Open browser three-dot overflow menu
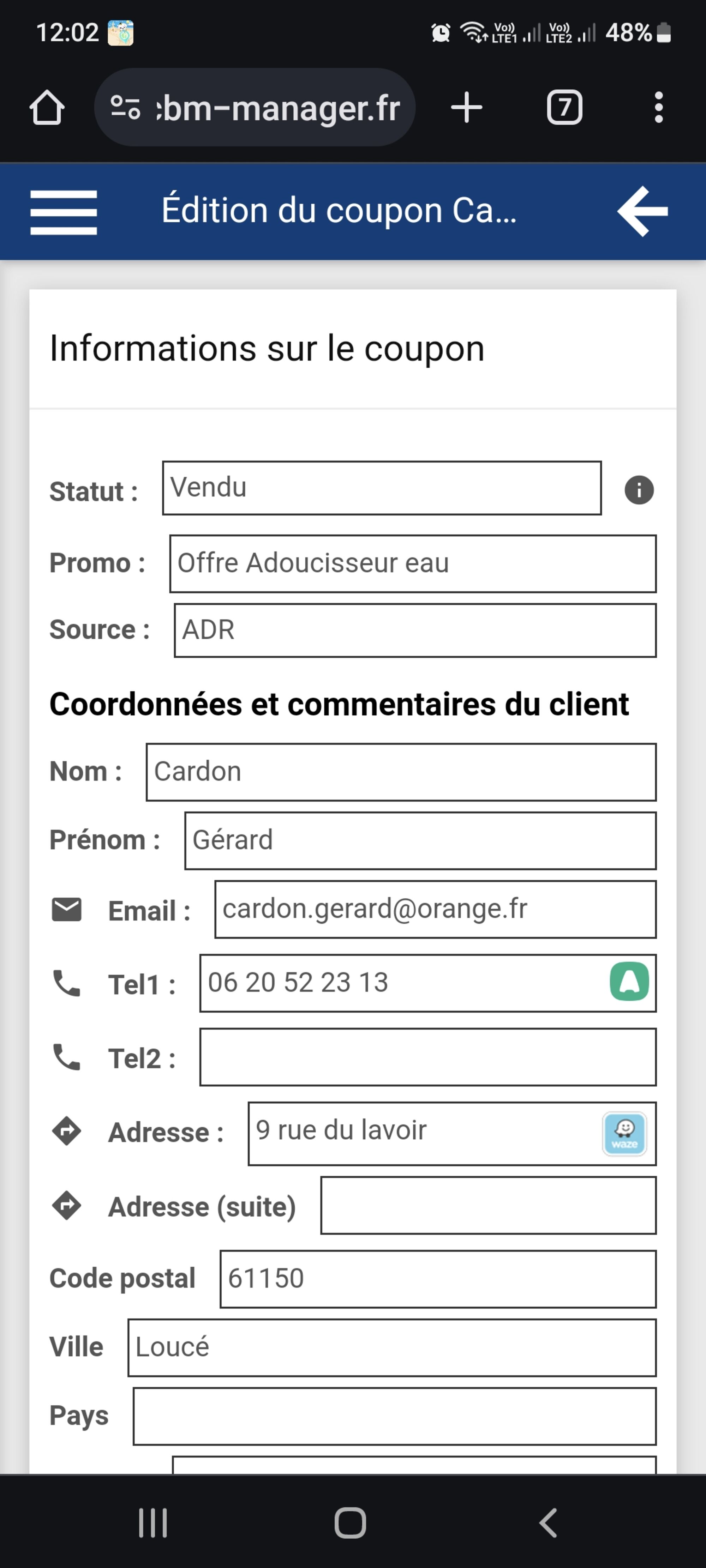Image resolution: width=706 pixels, height=1568 pixels. [658, 108]
